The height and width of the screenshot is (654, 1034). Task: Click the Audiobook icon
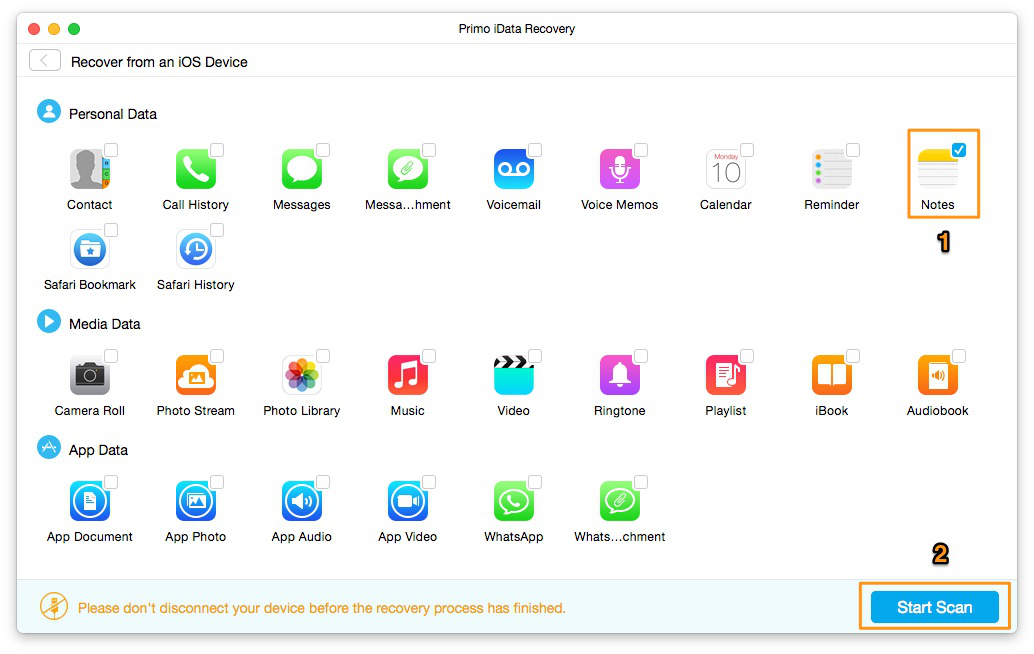tap(938, 375)
